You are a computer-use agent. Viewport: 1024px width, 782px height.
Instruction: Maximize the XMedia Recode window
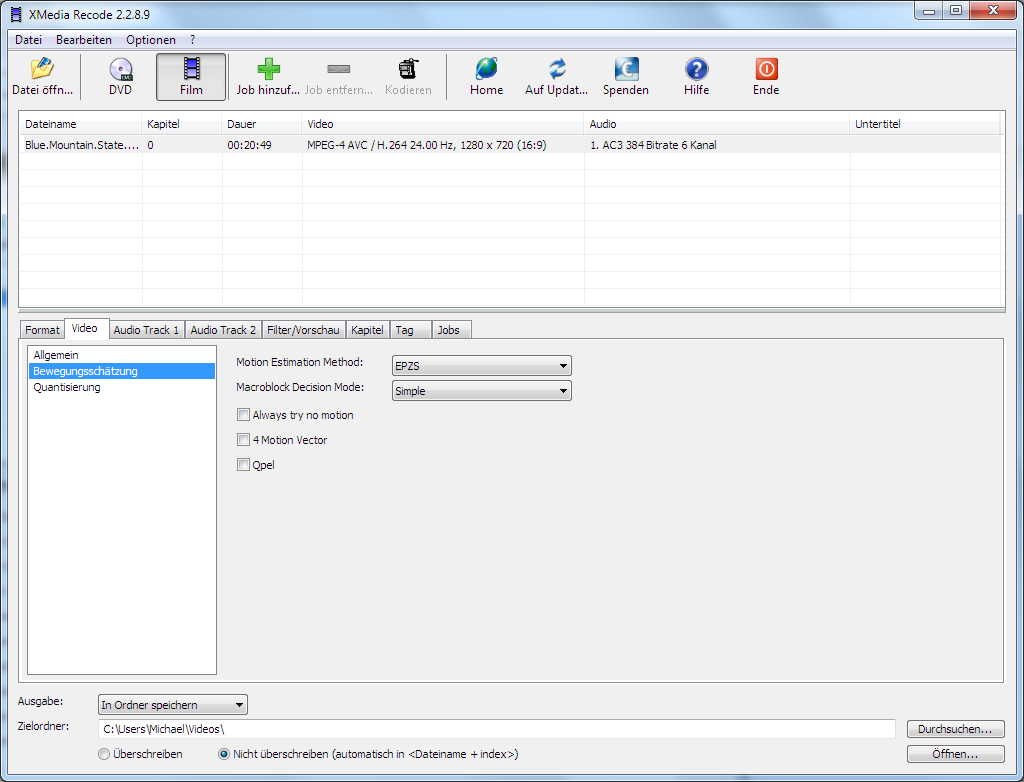(955, 11)
